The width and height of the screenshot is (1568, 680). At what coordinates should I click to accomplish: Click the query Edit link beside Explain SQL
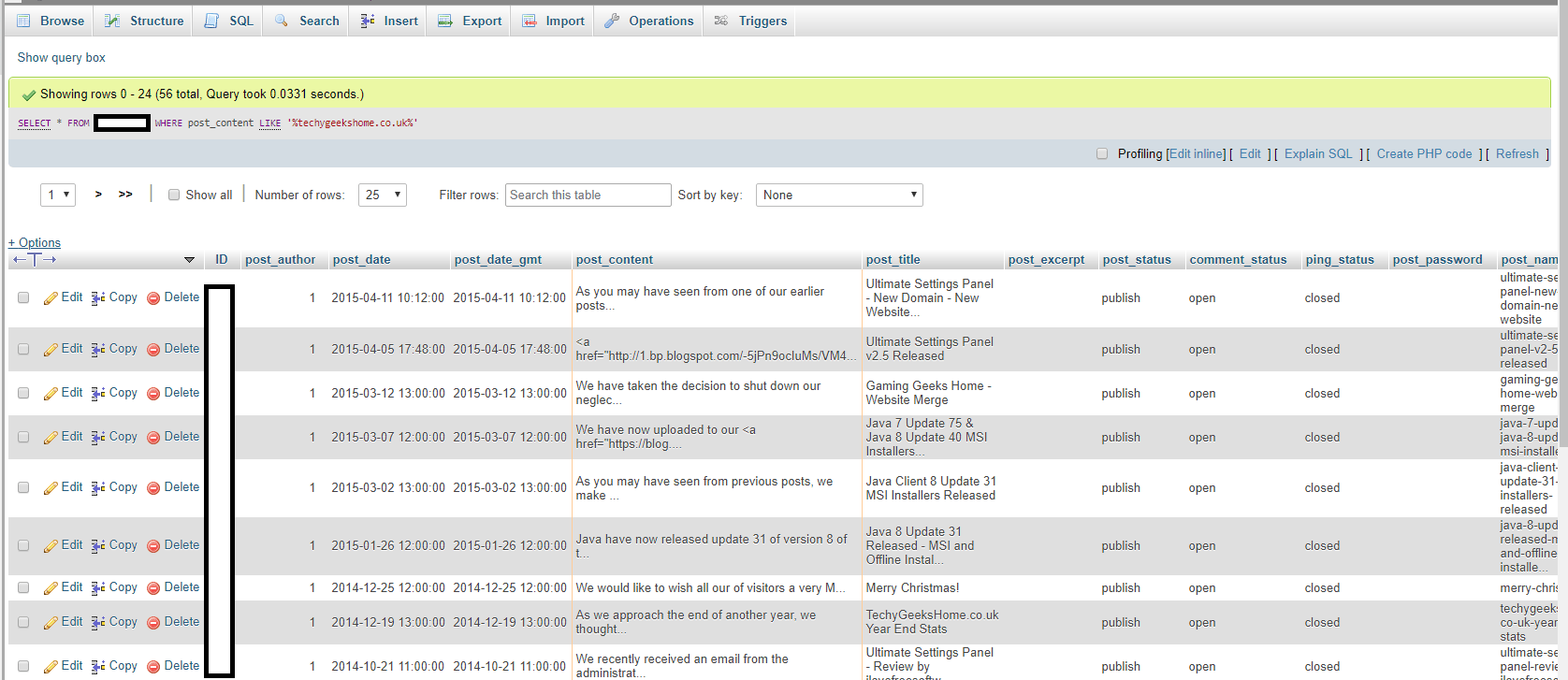click(1251, 154)
